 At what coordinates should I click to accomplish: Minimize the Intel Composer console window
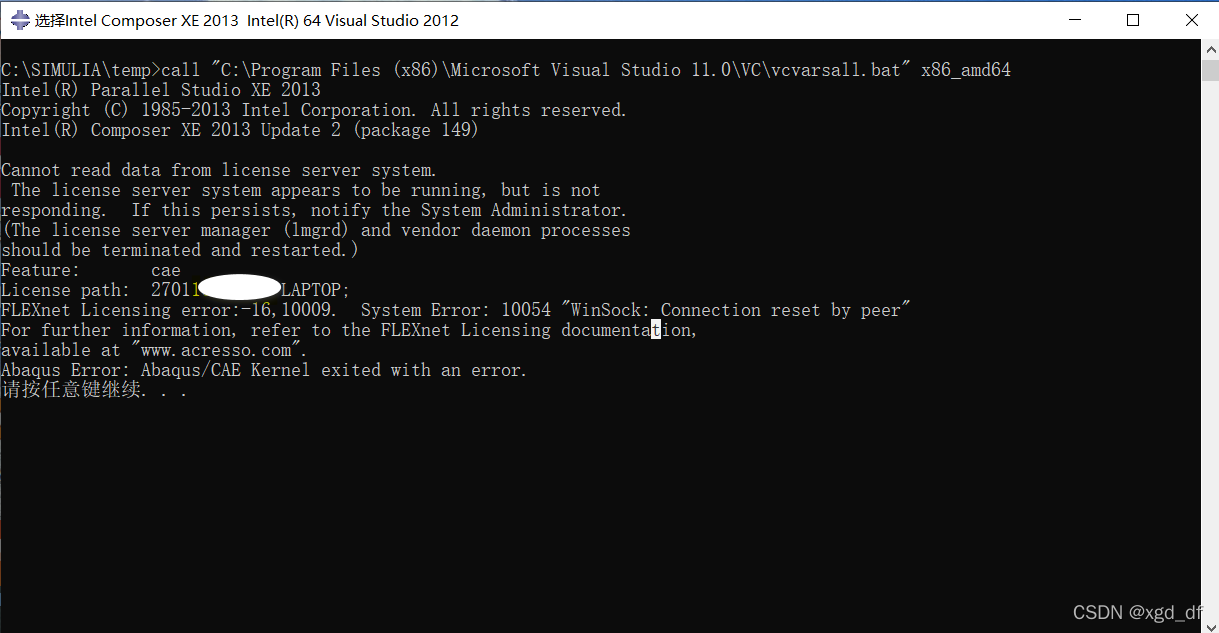(1075, 20)
